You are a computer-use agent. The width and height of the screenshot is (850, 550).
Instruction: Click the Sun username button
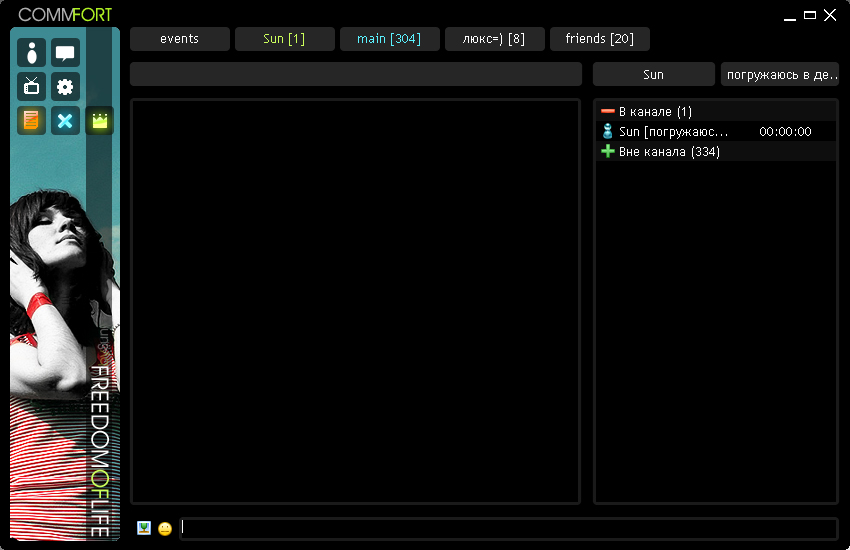pyautogui.click(x=653, y=75)
